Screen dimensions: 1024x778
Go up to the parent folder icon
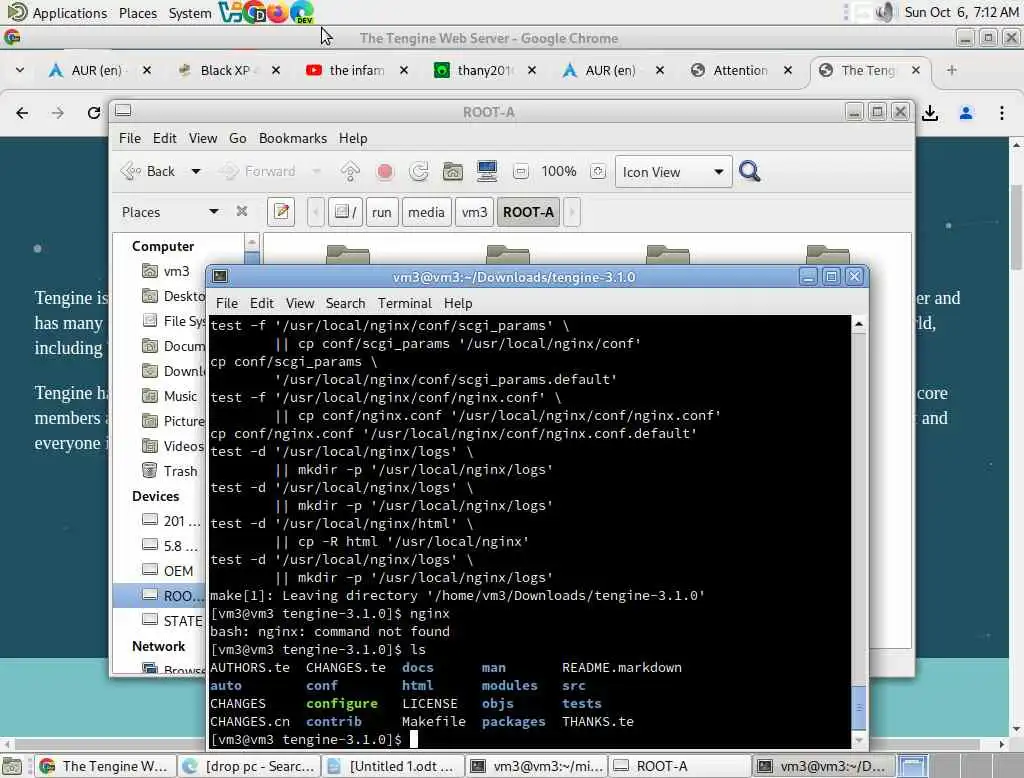click(x=350, y=171)
